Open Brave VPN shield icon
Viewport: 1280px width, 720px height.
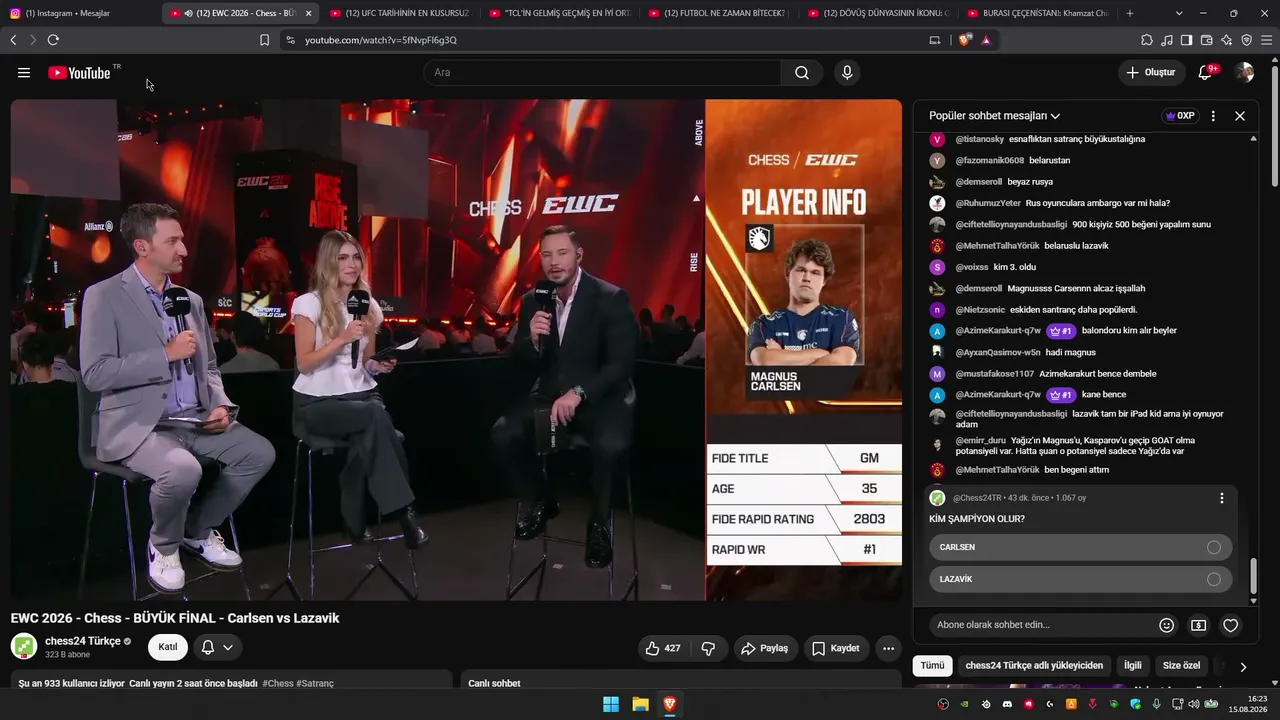tap(1246, 40)
